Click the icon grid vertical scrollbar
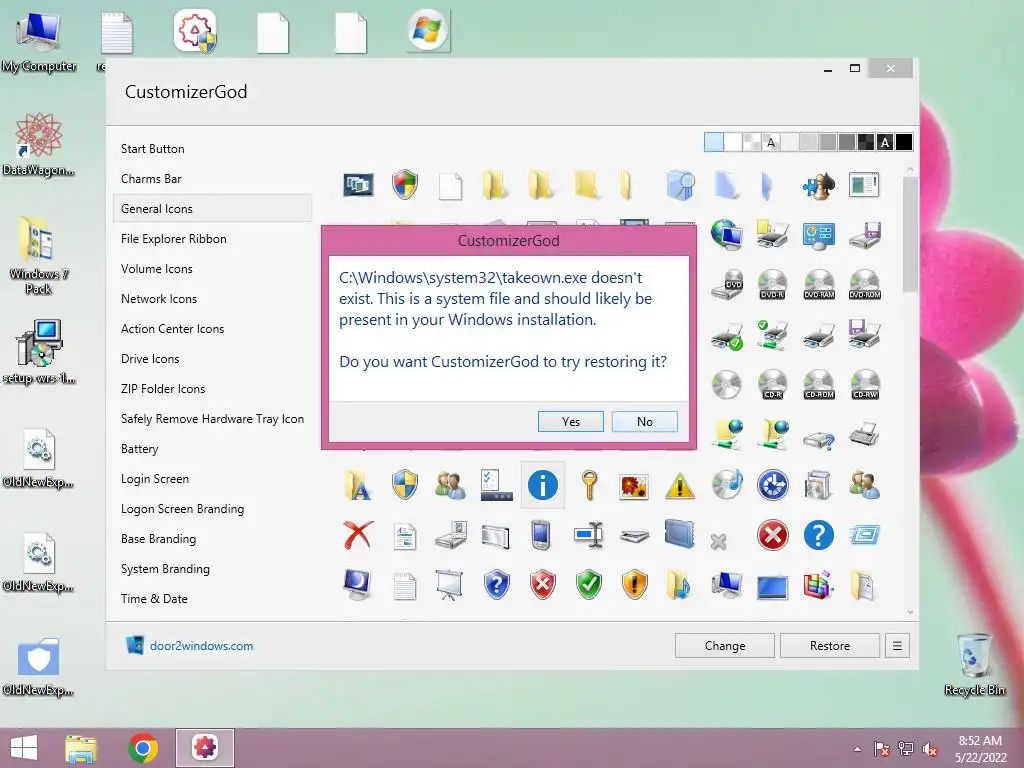The image size is (1024, 768). click(x=910, y=235)
